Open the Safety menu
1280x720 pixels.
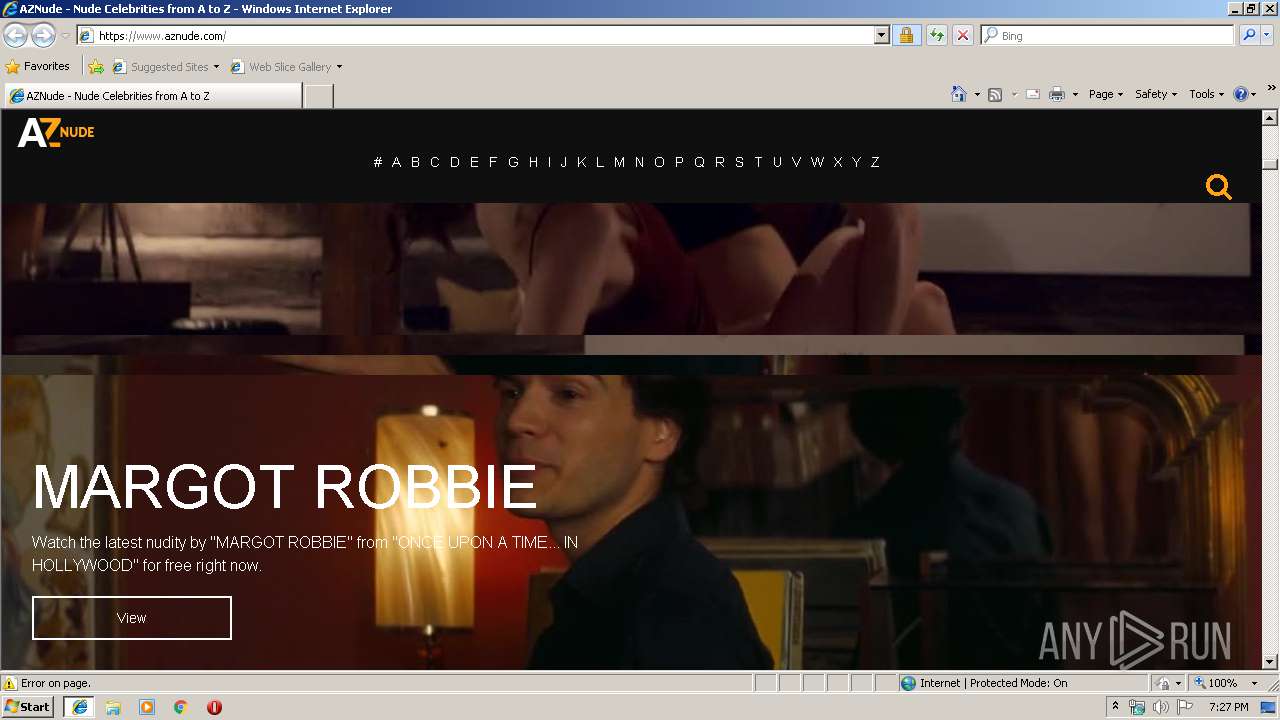tap(1156, 94)
